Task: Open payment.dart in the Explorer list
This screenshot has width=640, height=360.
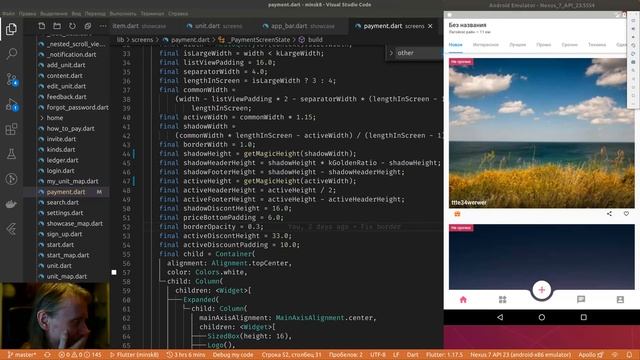Action: click(66, 192)
